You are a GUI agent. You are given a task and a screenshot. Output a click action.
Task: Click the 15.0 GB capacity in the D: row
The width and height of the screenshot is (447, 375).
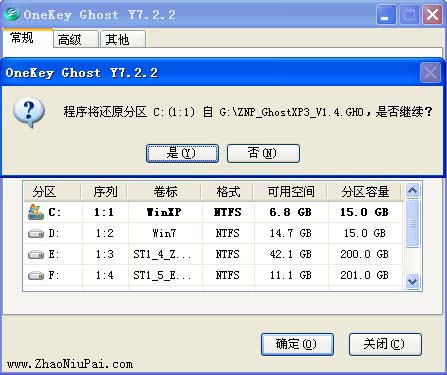[364, 233]
